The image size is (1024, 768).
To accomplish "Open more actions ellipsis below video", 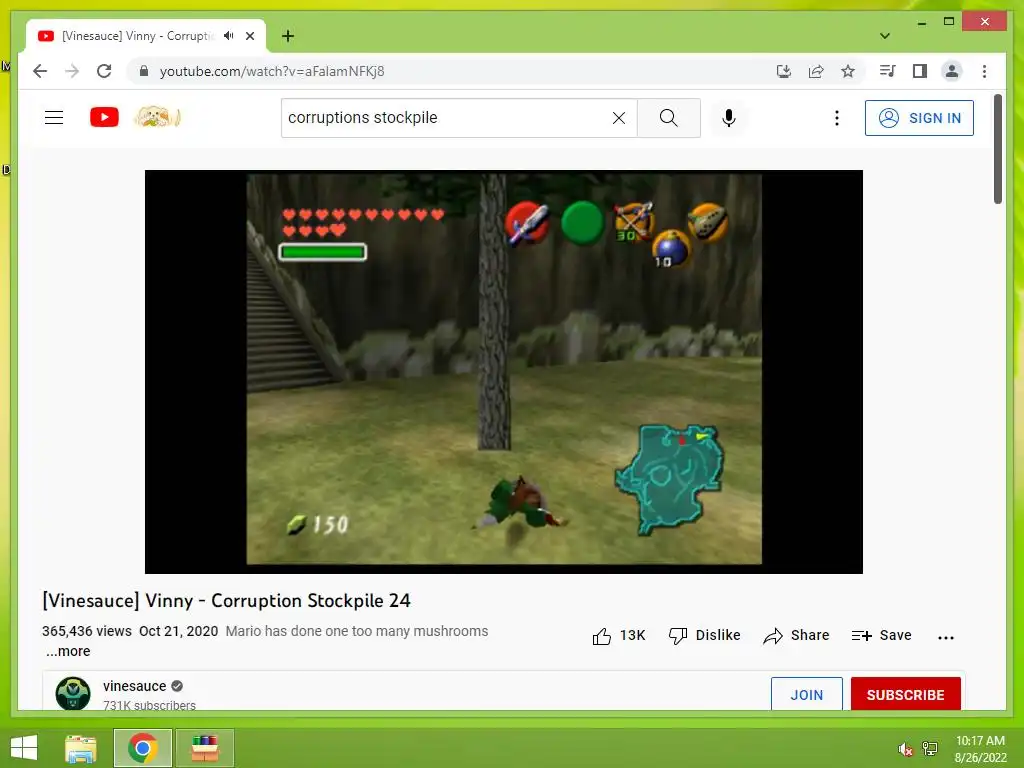I will point(946,637).
